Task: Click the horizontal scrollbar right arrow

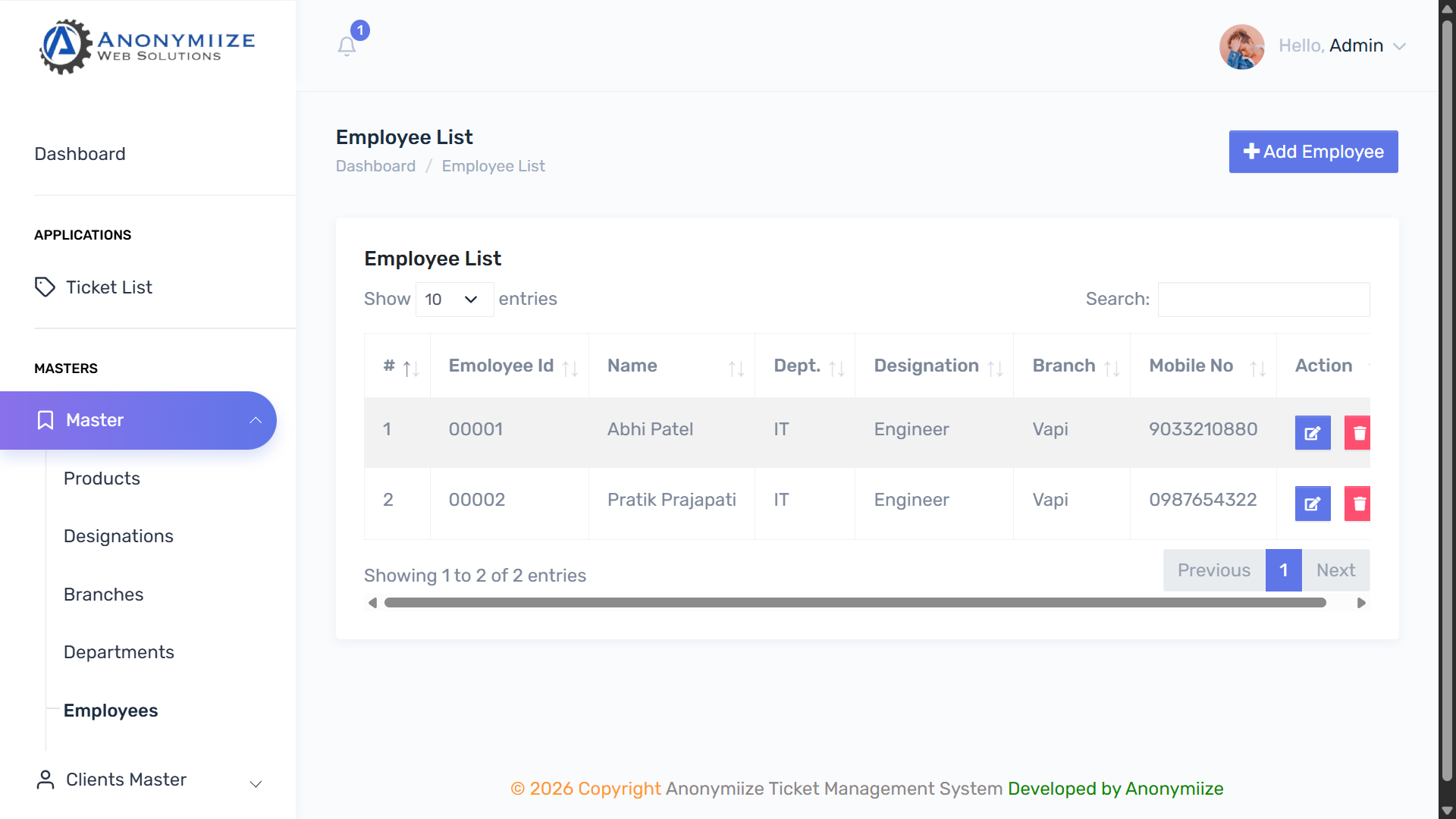Action: 1361,603
